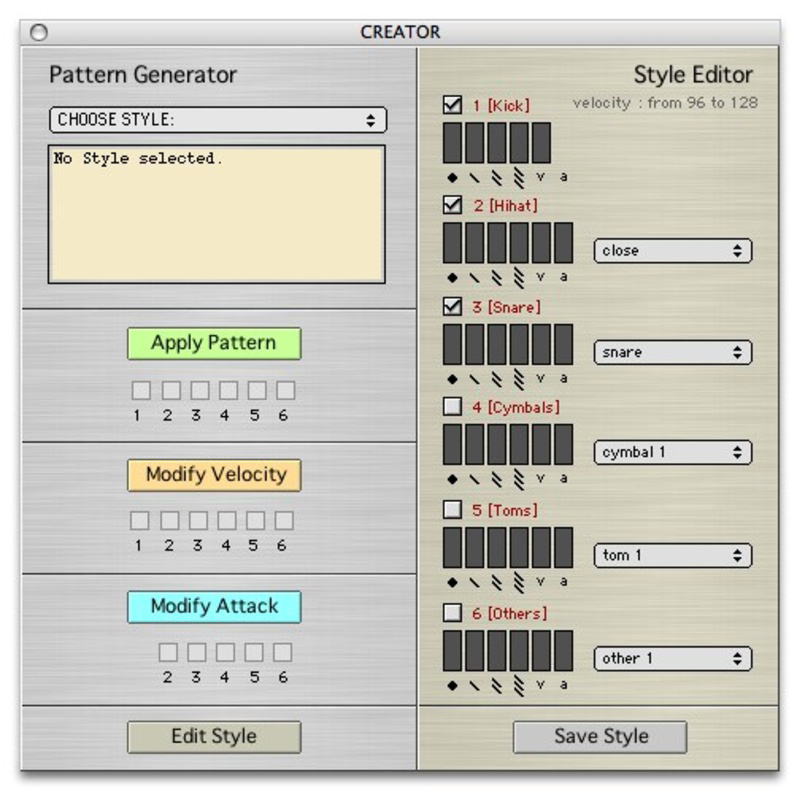Click the first bar in the Others row
The image size is (797, 800).
point(452,651)
